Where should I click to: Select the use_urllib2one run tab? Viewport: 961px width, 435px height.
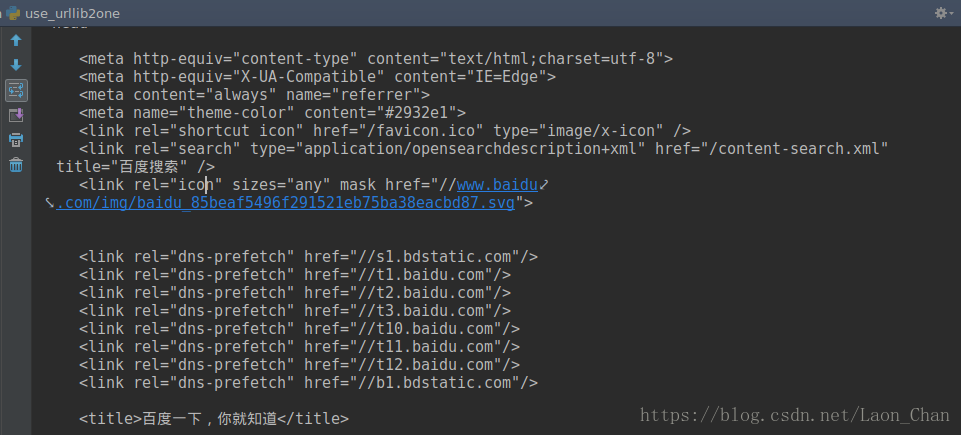click(x=63, y=13)
